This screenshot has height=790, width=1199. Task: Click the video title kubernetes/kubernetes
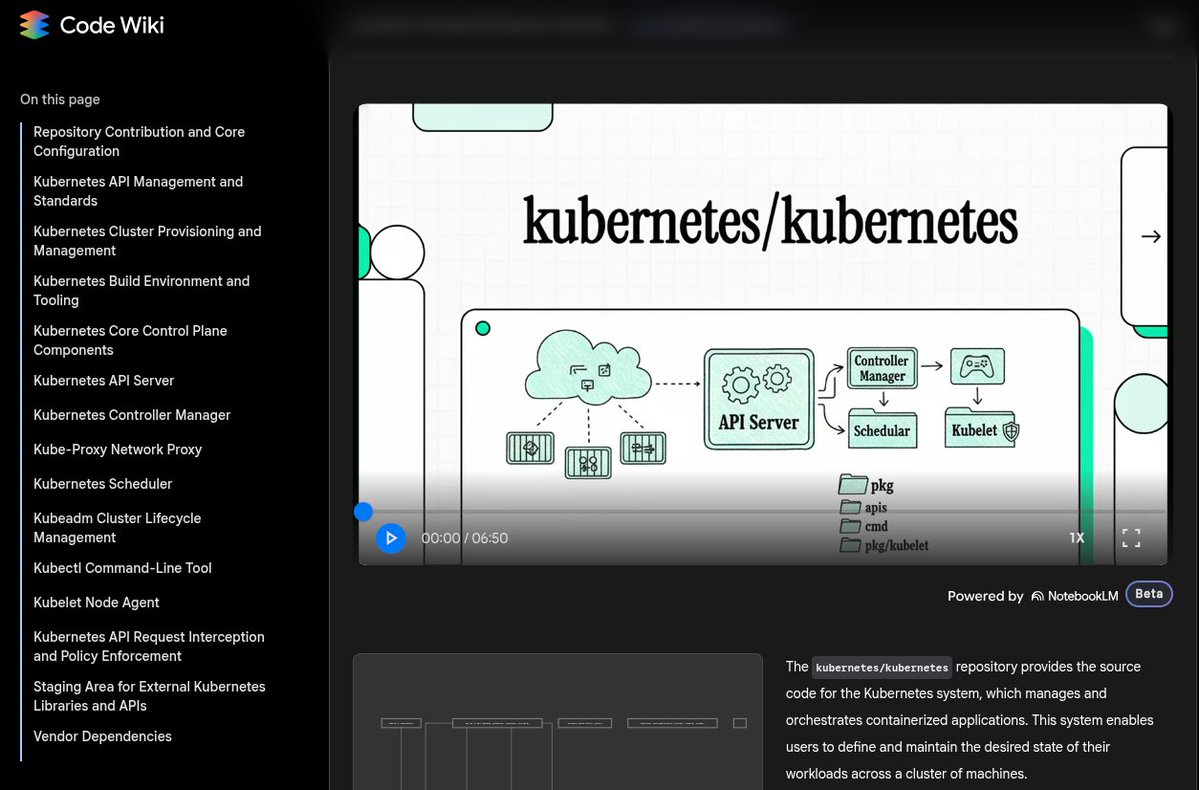[x=770, y=222]
